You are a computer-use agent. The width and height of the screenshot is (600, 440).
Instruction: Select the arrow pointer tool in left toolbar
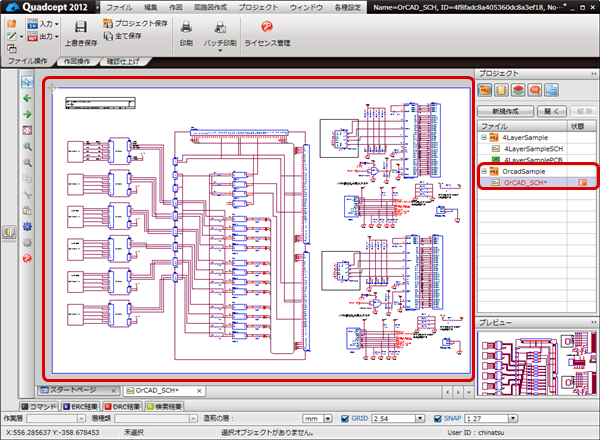click(26, 83)
